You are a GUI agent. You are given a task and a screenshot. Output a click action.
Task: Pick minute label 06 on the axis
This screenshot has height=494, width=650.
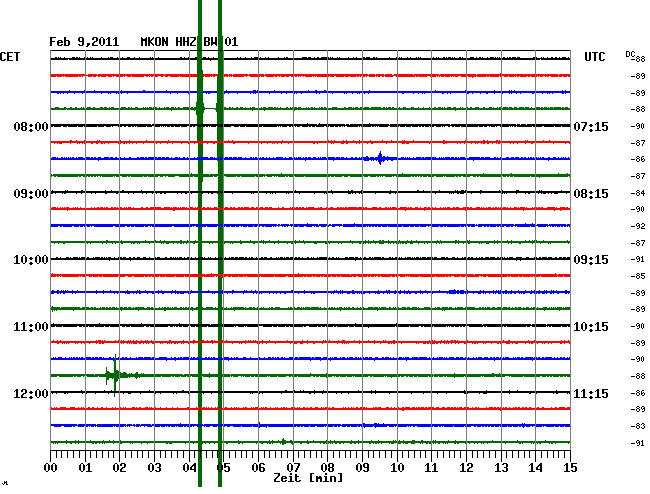258,468
